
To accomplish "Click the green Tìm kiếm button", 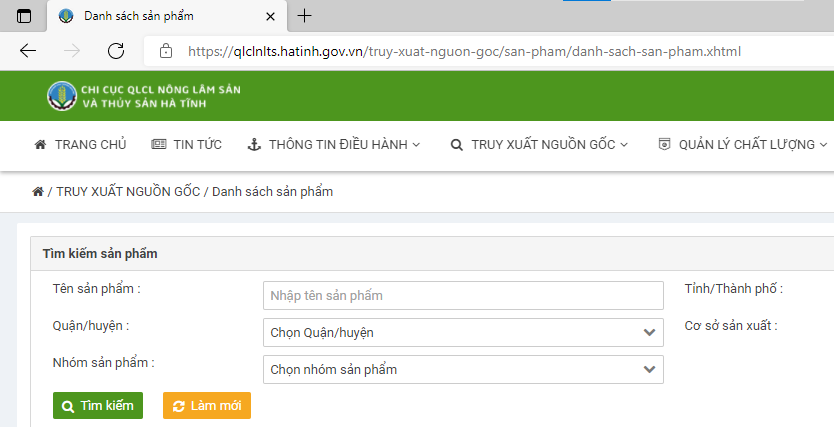I will coord(98,406).
